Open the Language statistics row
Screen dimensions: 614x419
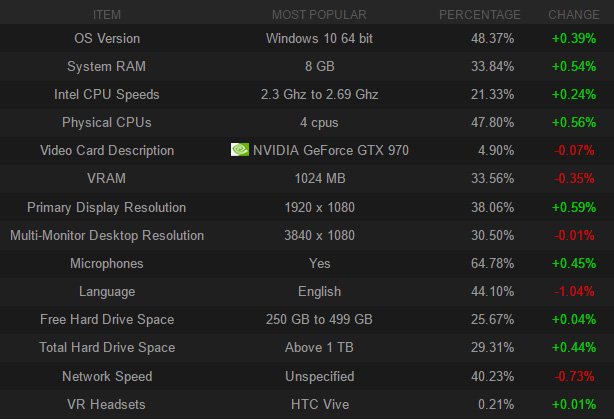pos(107,291)
